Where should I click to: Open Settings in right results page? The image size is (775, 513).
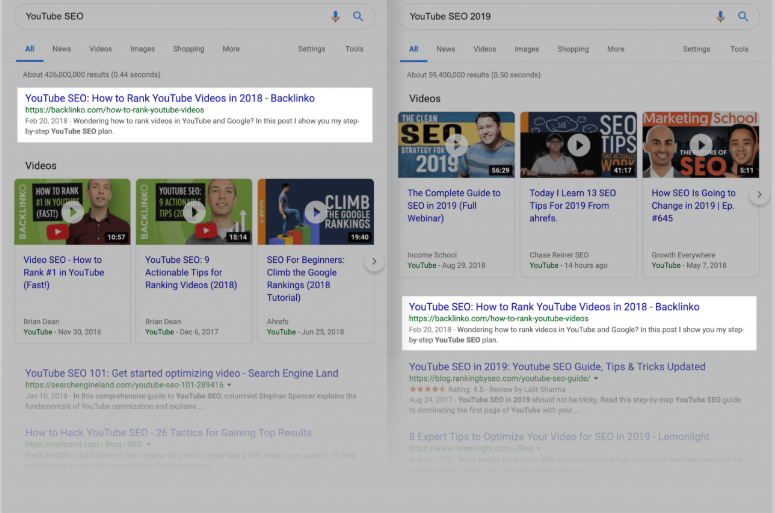click(x=696, y=49)
